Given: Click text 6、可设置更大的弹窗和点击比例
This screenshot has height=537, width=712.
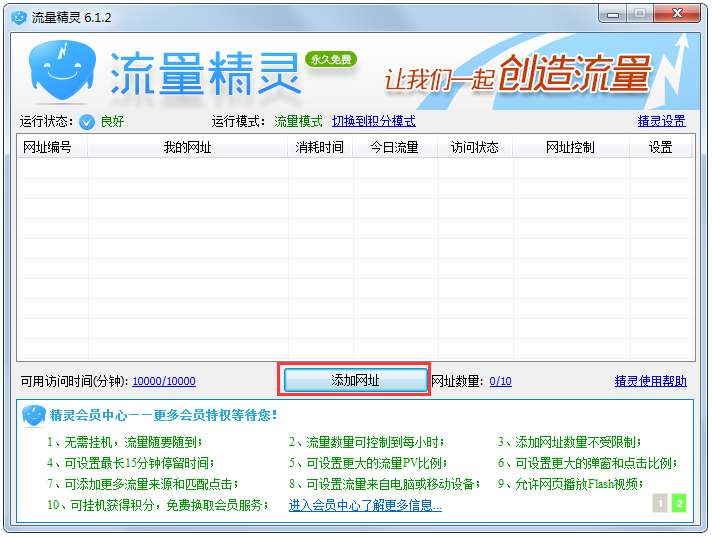Looking at the screenshot, I should [588, 463].
